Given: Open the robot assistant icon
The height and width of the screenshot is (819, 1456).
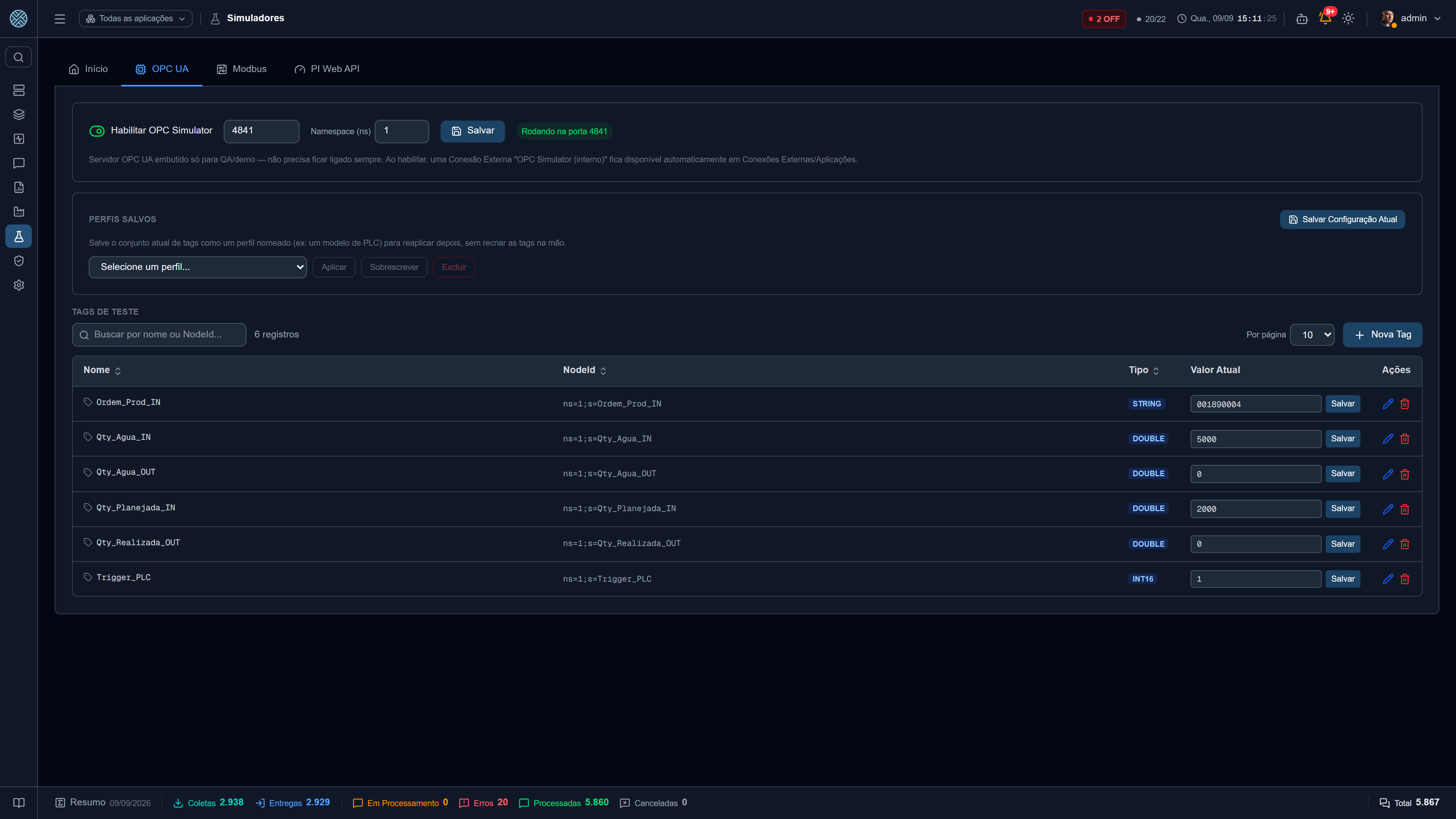Looking at the screenshot, I should point(1302,19).
